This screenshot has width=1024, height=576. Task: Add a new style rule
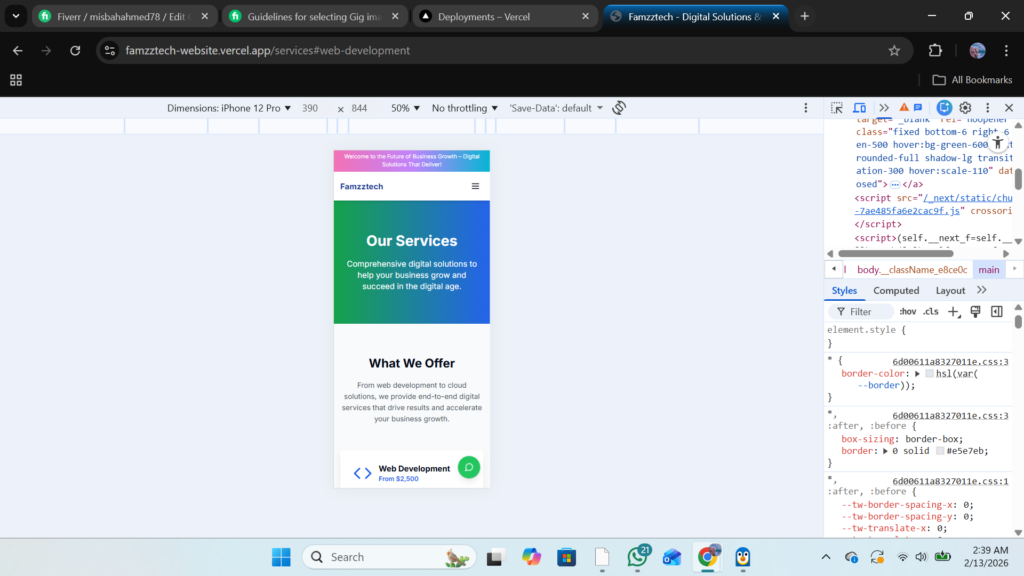point(953,312)
